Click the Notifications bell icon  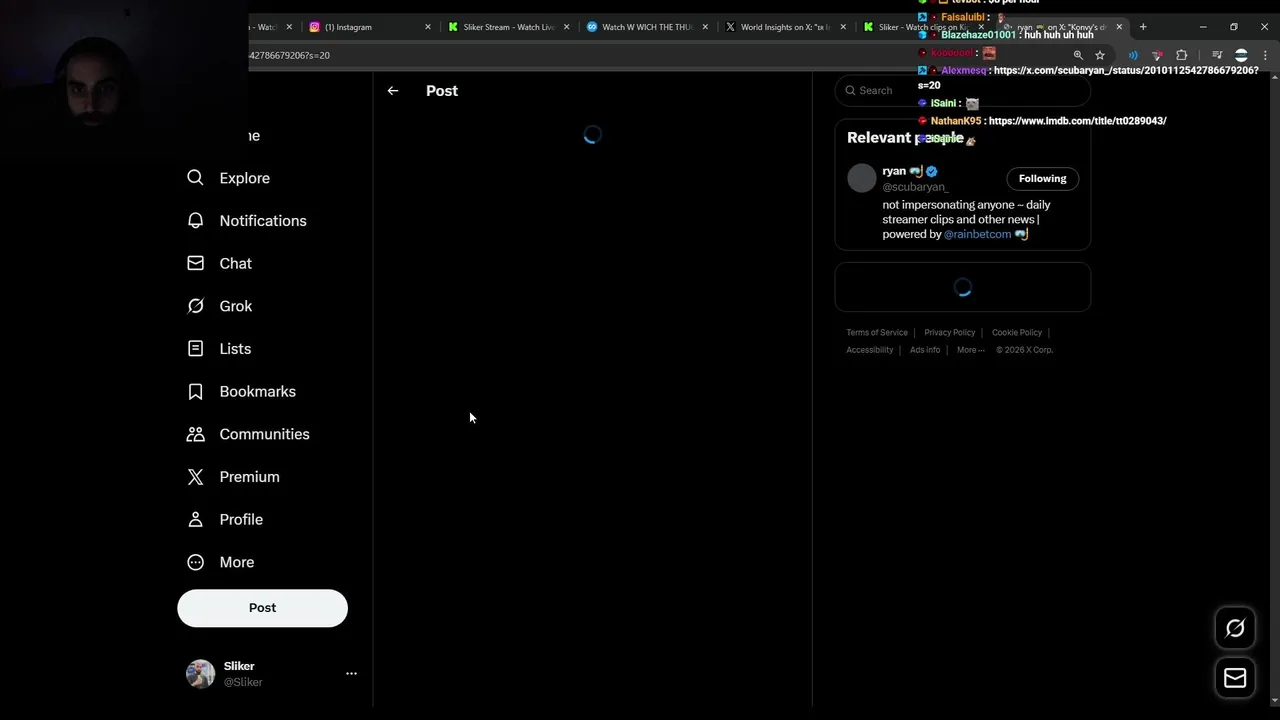(x=196, y=221)
